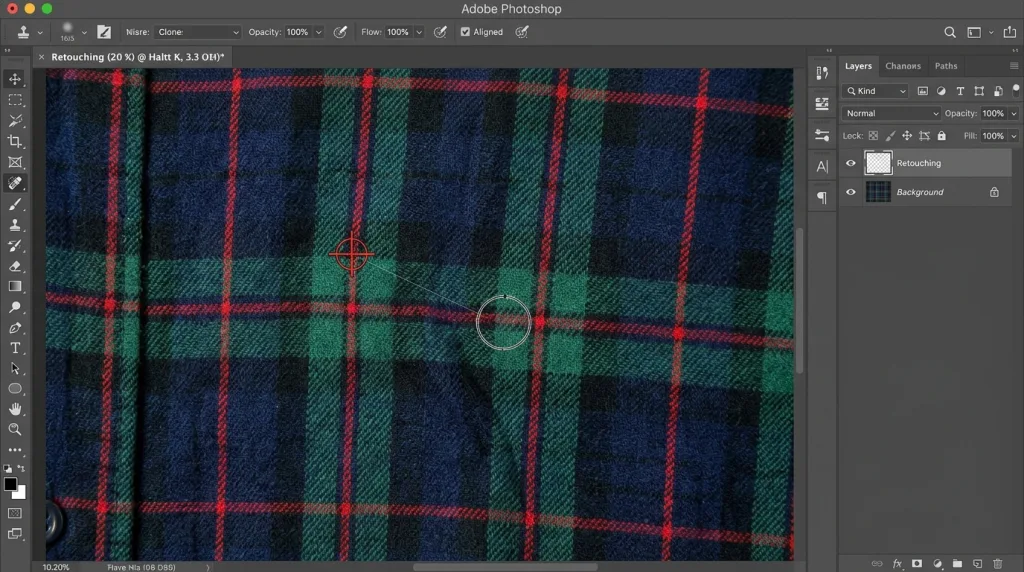Select the Horizontal Type tool
This screenshot has height=572, width=1024.
click(14, 348)
